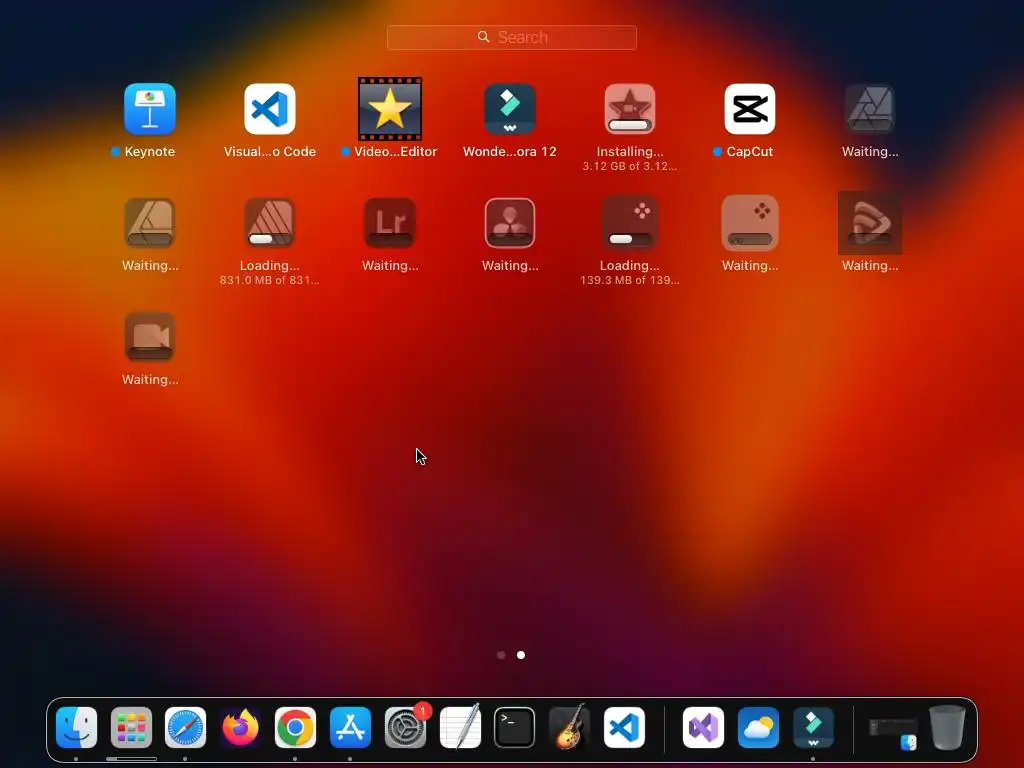This screenshot has height=768, width=1024.
Task: Select the second Launchpad page dot
Action: (x=521, y=655)
